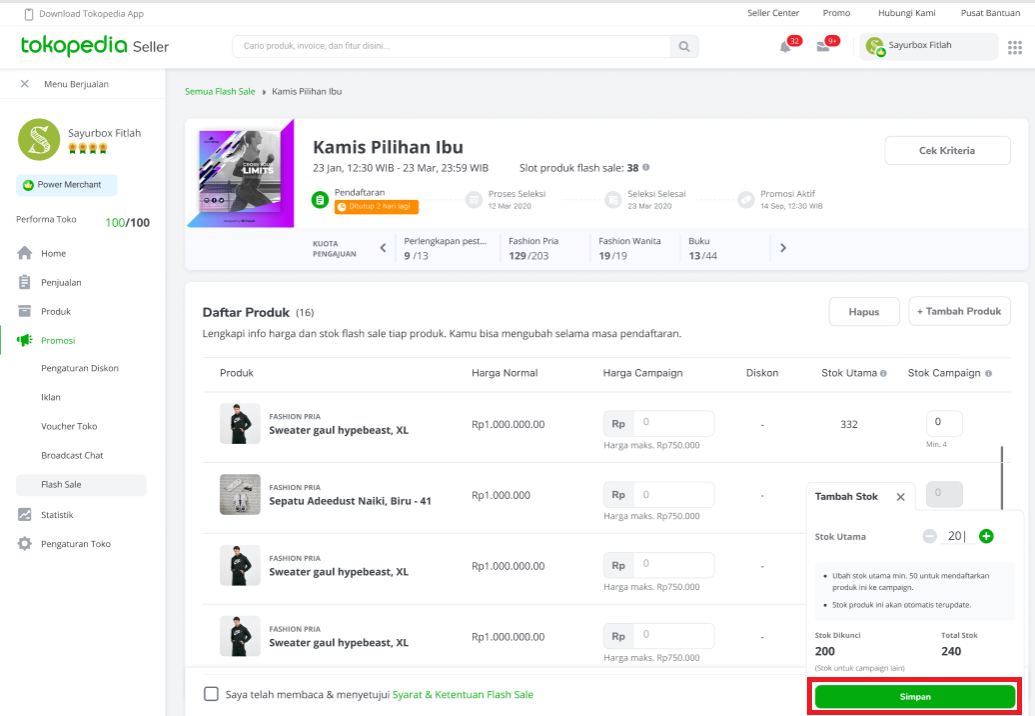Close the Menu Berjualan panel with the X
Image resolution: width=1035 pixels, height=716 pixels.
point(24,84)
